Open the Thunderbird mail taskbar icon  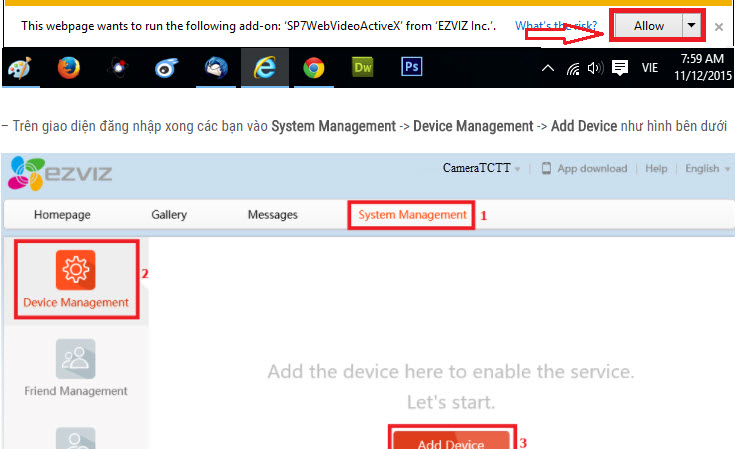point(216,68)
